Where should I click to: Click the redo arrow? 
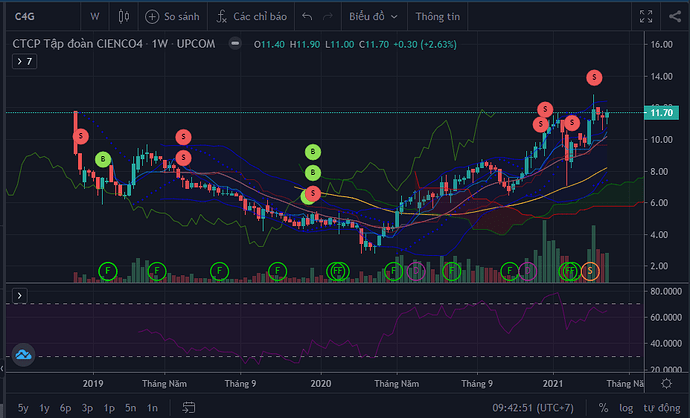329,17
